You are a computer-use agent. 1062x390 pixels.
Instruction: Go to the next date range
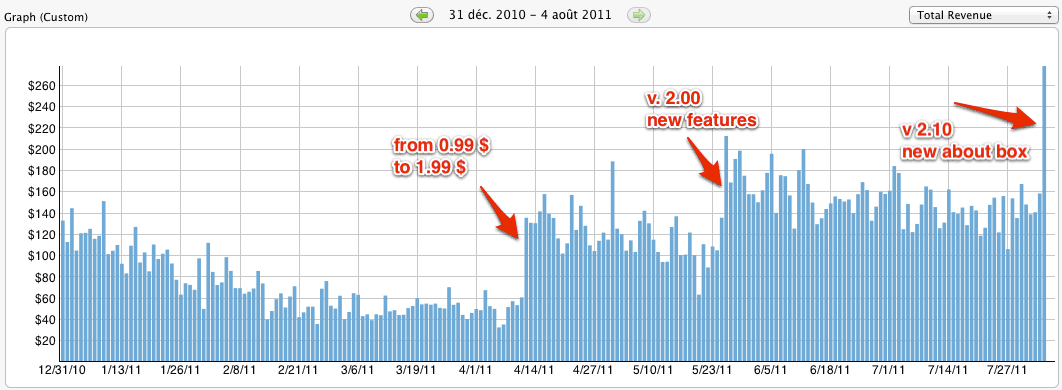coord(639,14)
